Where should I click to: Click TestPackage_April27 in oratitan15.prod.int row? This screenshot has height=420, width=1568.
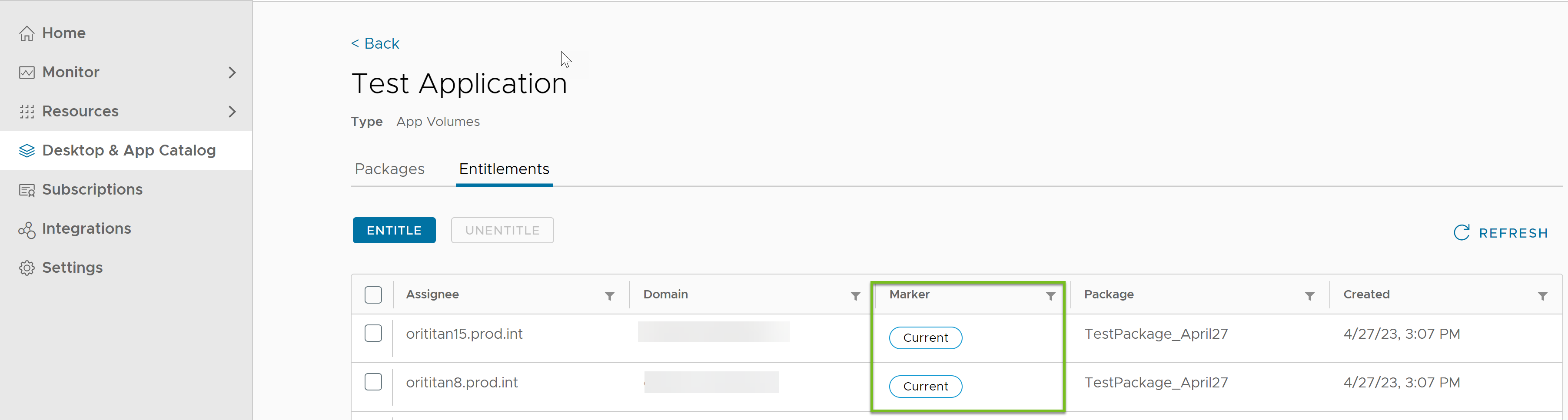[1156, 334]
